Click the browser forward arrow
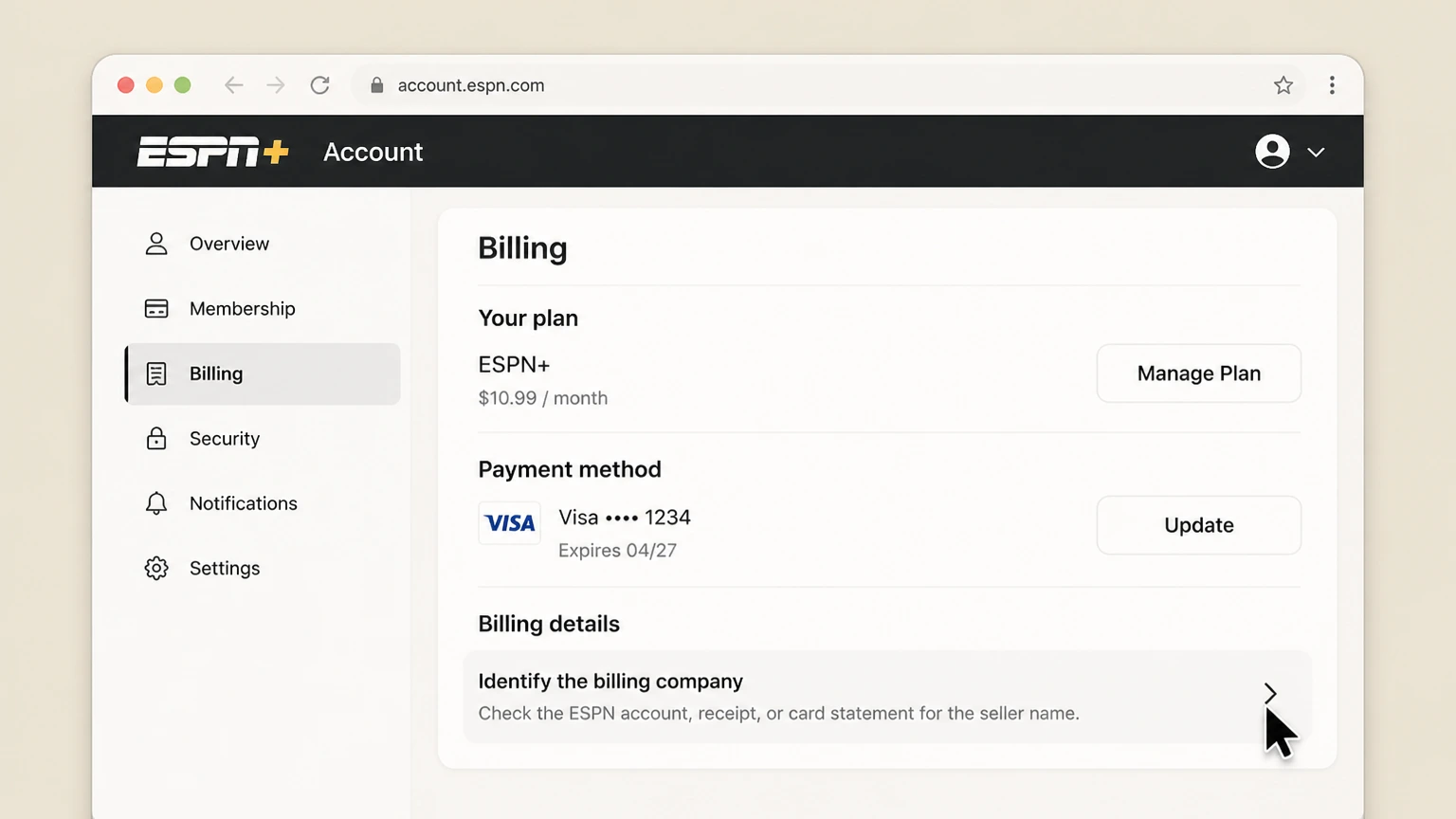This screenshot has height=819, width=1456. coord(276,85)
